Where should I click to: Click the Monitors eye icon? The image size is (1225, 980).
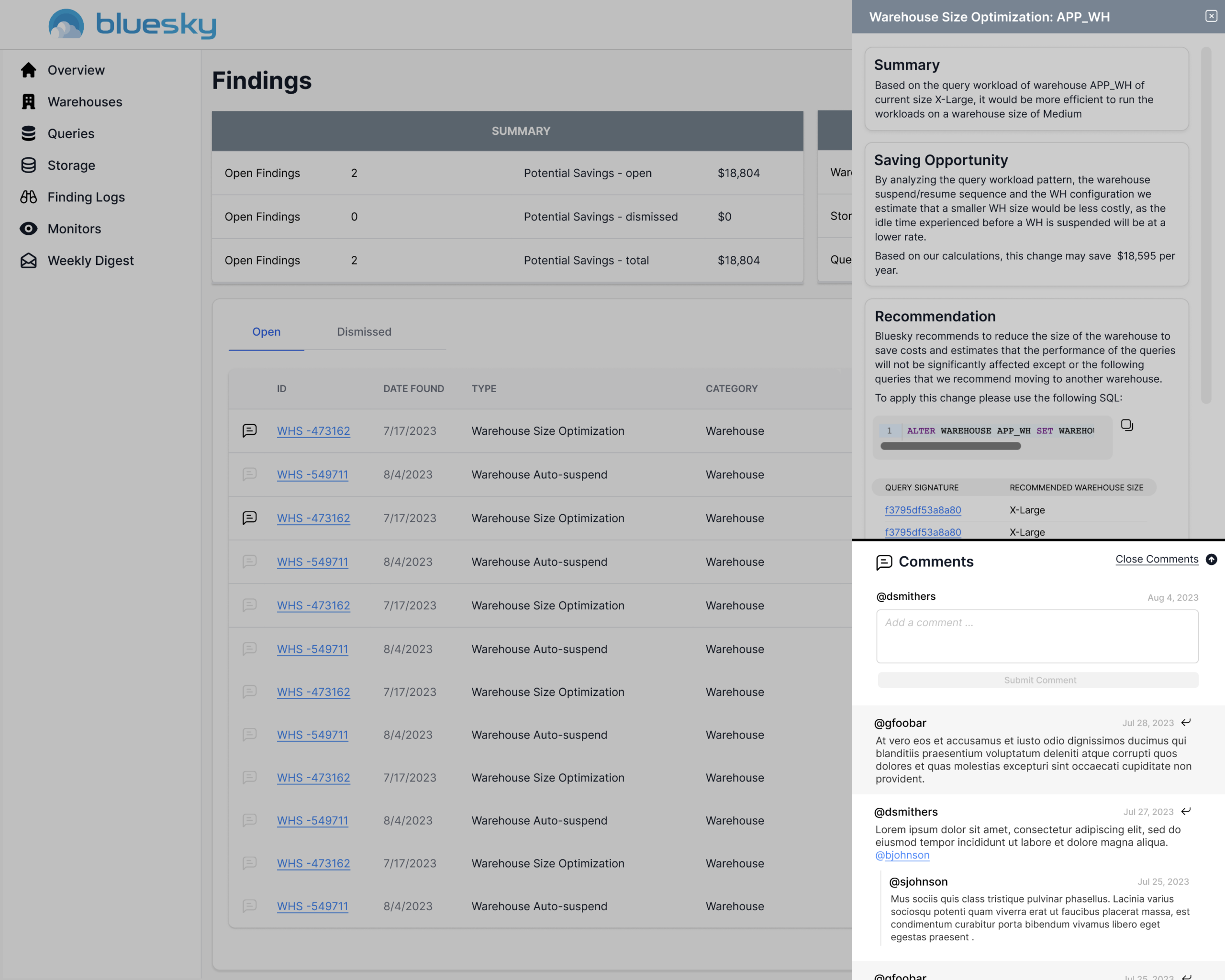tap(28, 229)
